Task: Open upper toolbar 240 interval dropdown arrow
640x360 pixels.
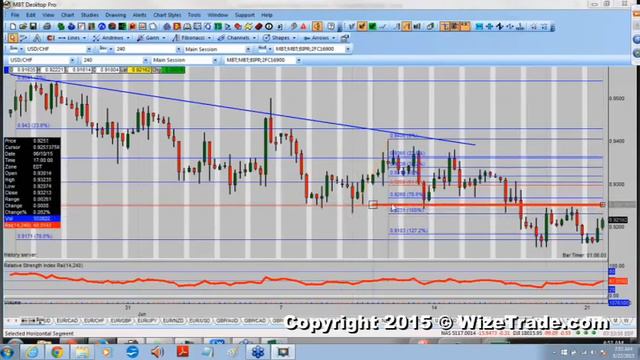Action: click(x=178, y=49)
